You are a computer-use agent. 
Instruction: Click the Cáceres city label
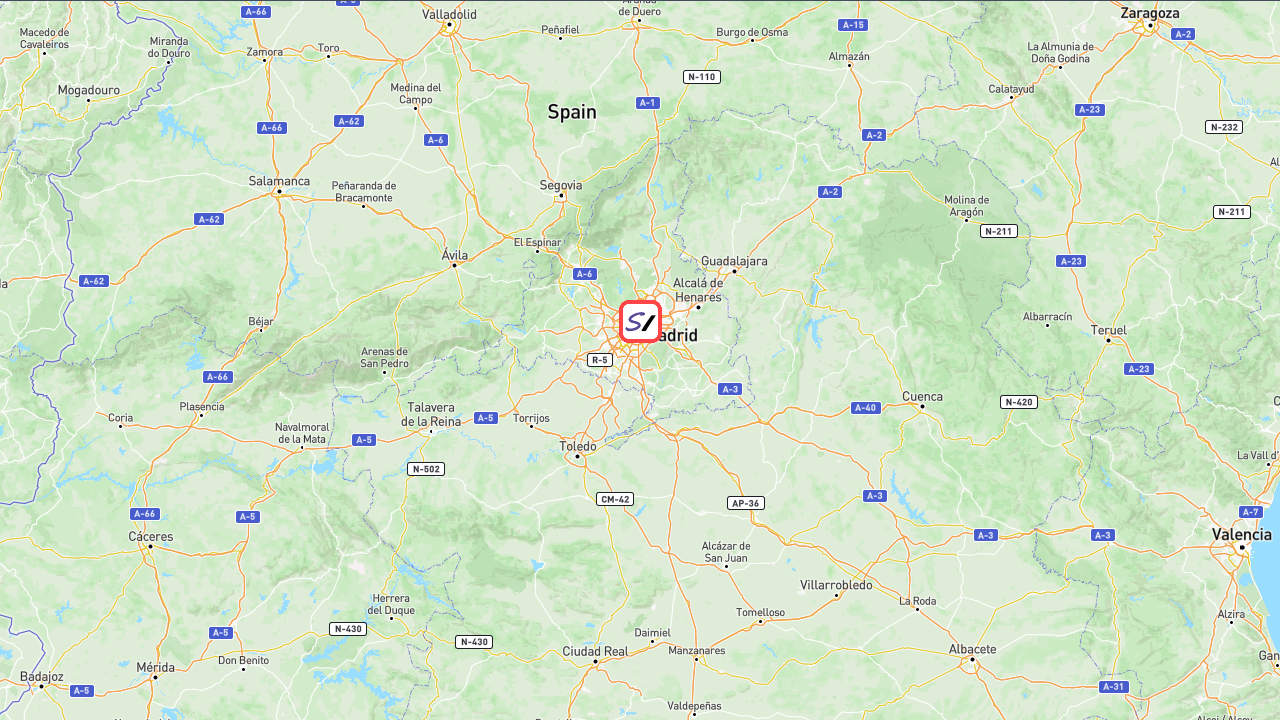click(x=151, y=537)
